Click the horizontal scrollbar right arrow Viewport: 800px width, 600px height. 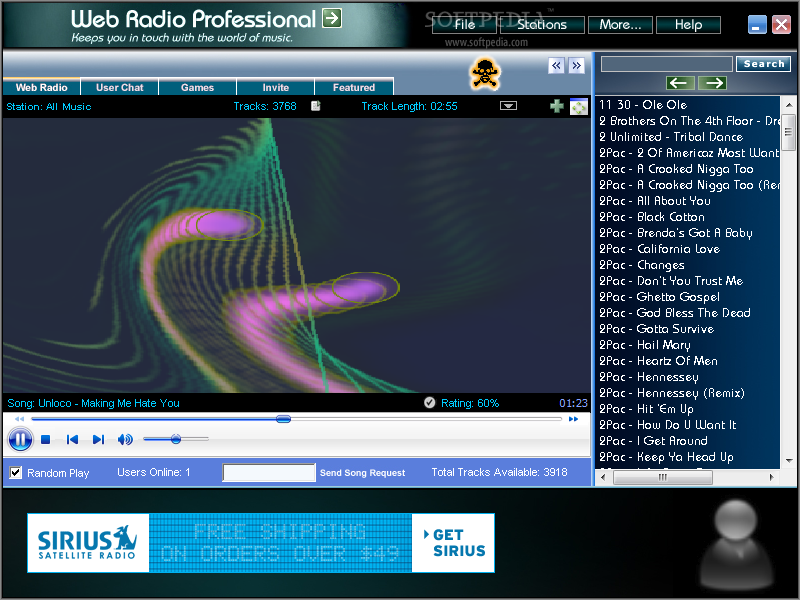tap(771, 477)
